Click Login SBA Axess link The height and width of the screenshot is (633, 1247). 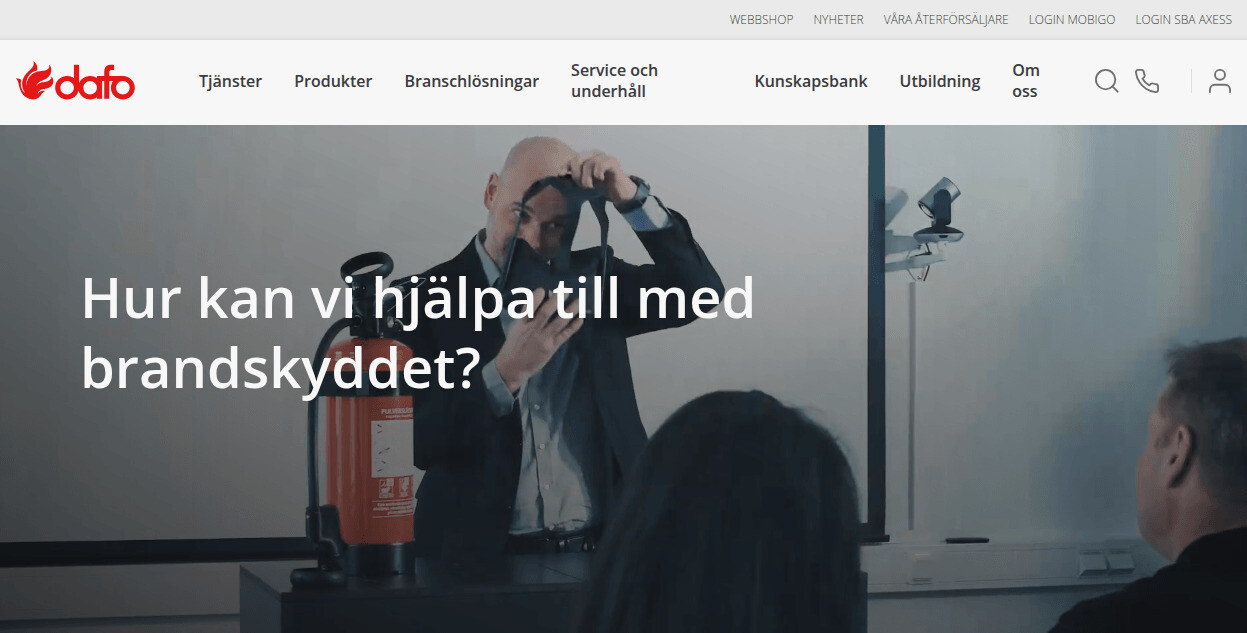click(x=1183, y=20)
